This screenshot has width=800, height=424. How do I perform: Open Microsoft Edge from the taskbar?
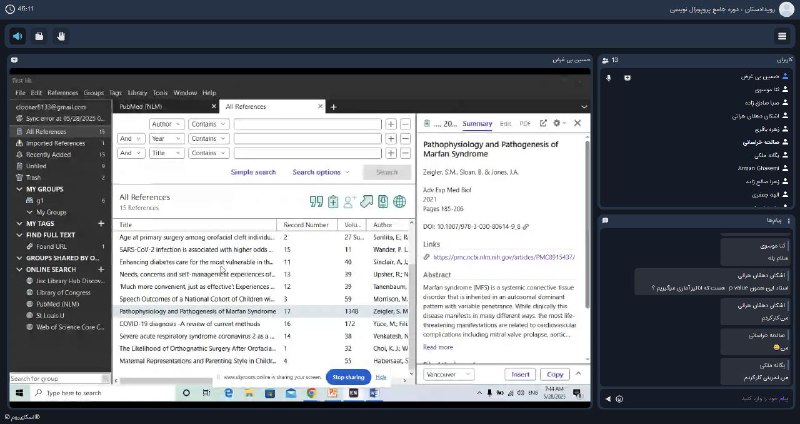point(228,393)
